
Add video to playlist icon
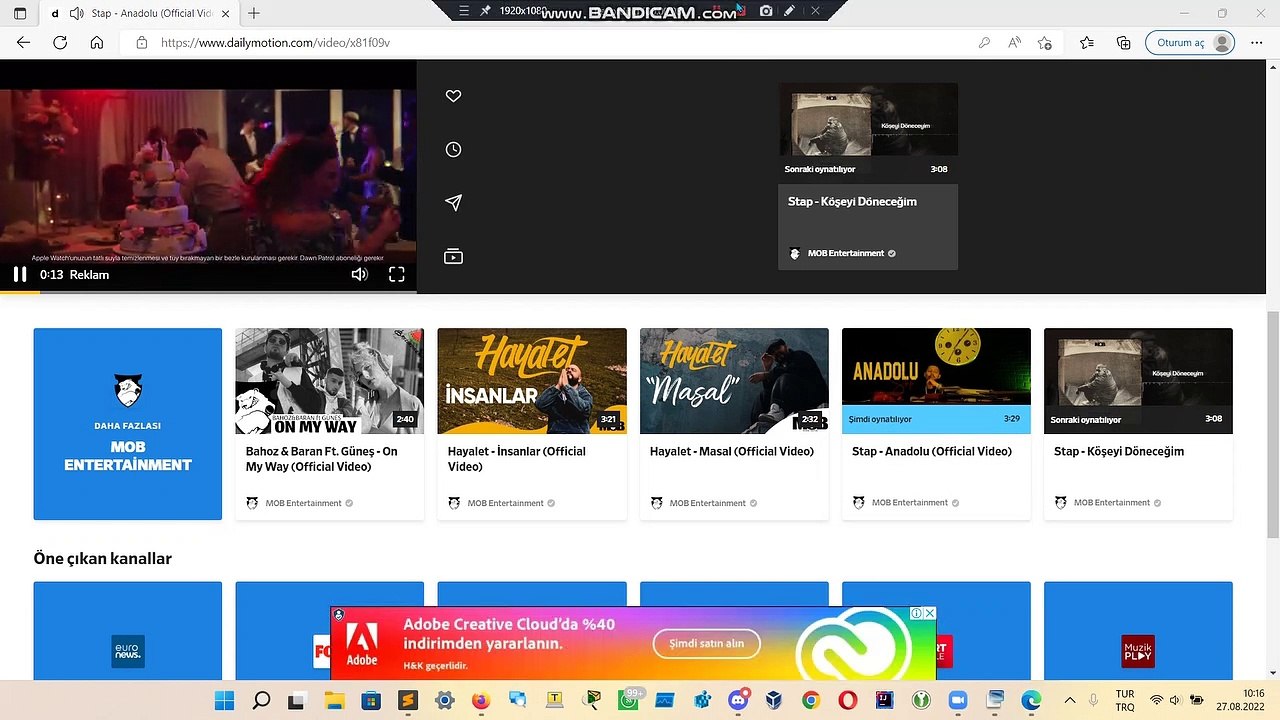[x=453, y=257]
